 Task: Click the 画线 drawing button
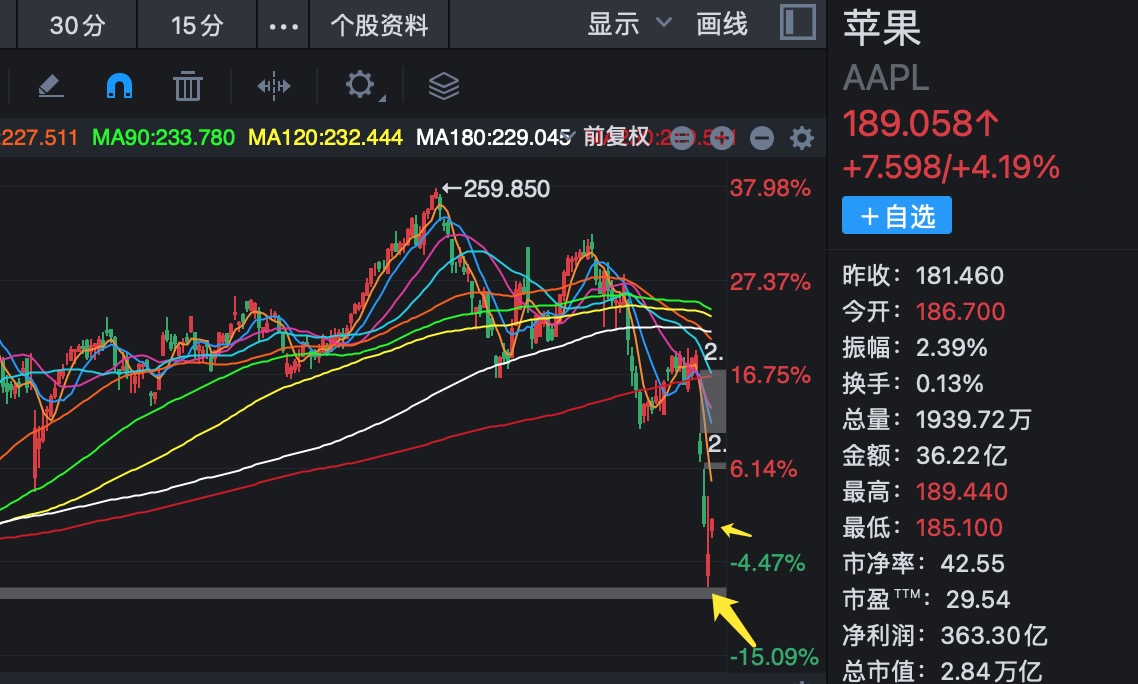[x=721, y=25]
